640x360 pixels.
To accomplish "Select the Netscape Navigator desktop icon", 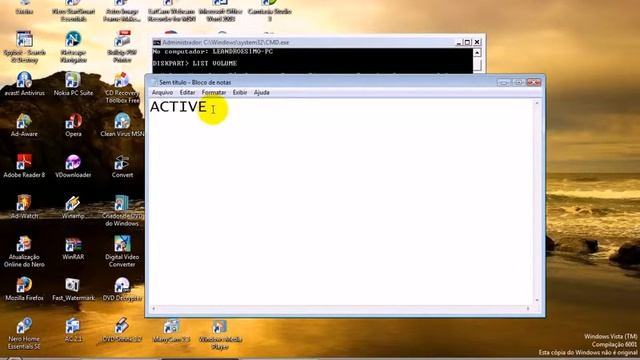I will pos(73,47).
